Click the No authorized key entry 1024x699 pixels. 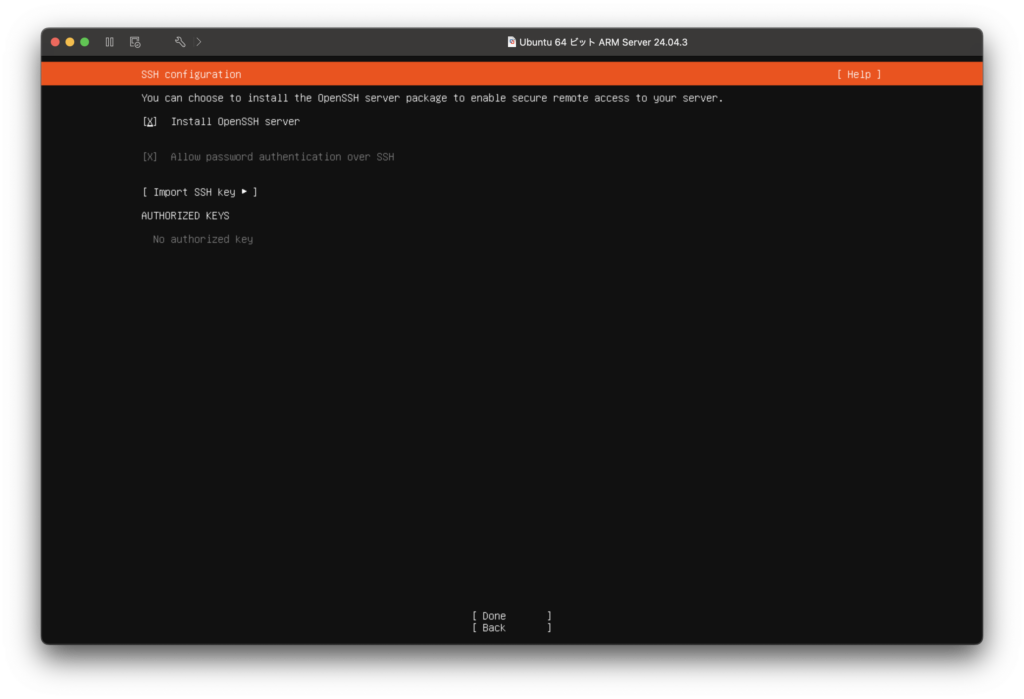coord(202,240)
